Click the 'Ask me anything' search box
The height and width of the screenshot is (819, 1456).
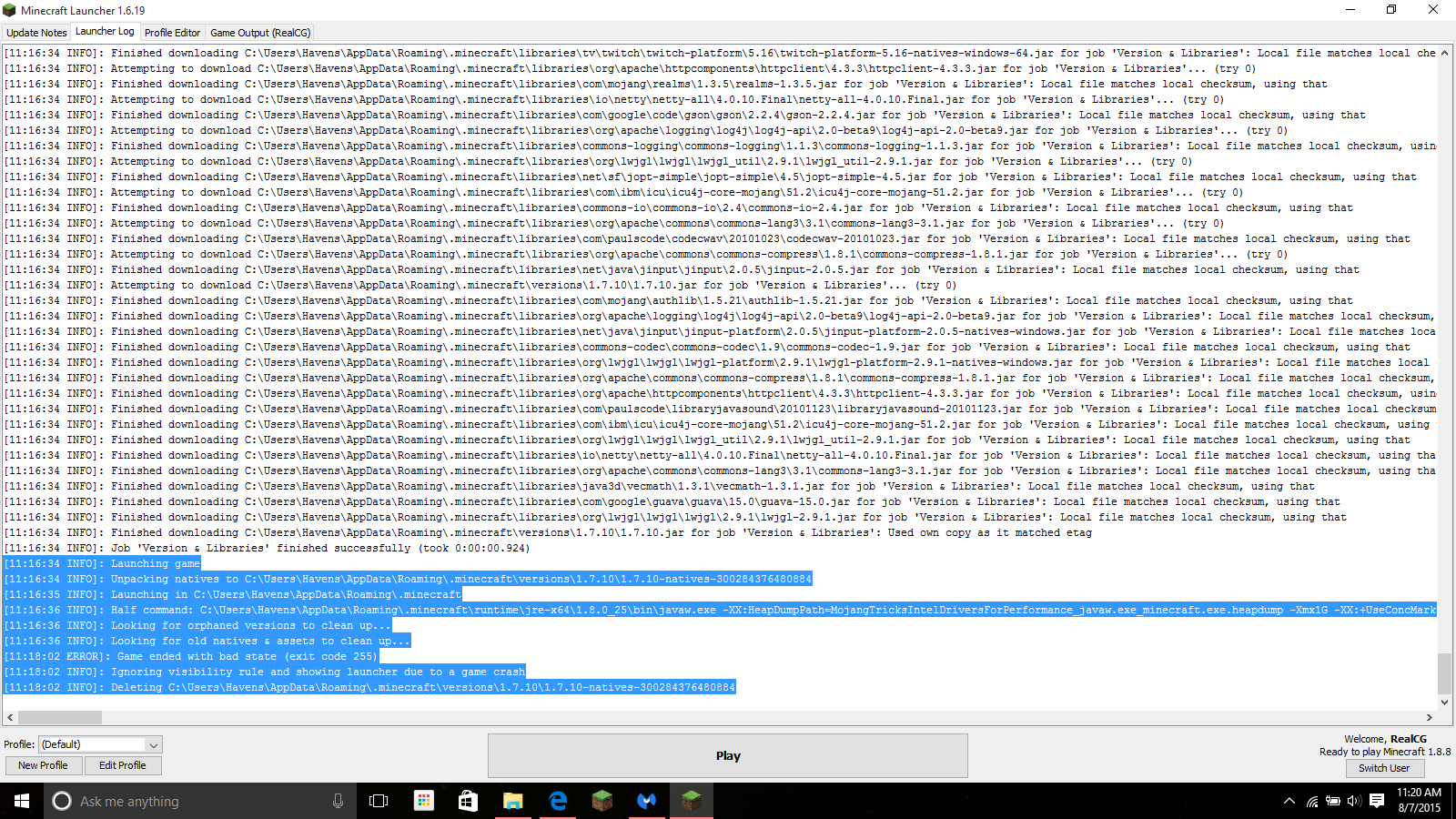click(x=198, y=801)
